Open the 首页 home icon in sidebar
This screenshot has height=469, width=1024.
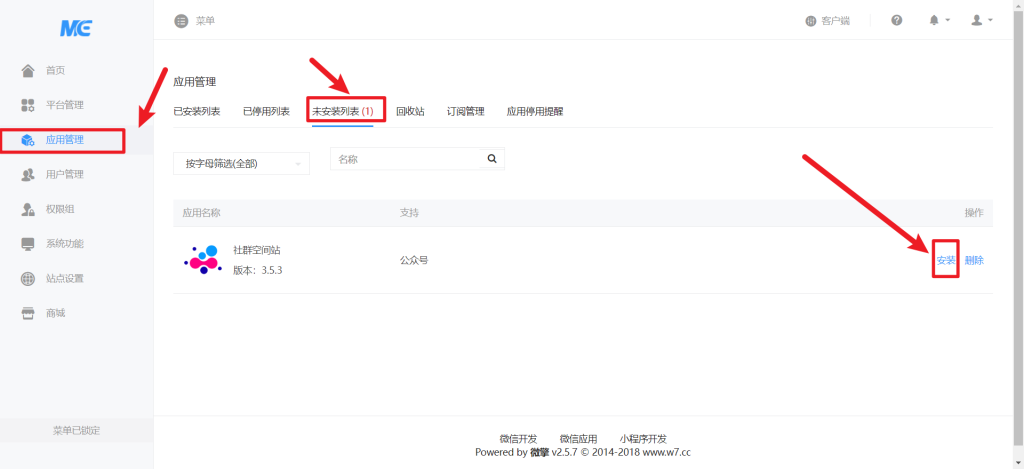(28, 71)
